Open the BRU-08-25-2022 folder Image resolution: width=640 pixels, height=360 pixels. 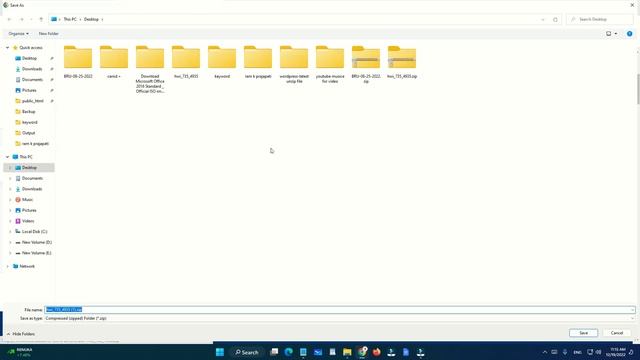click(x=78, y=62)
